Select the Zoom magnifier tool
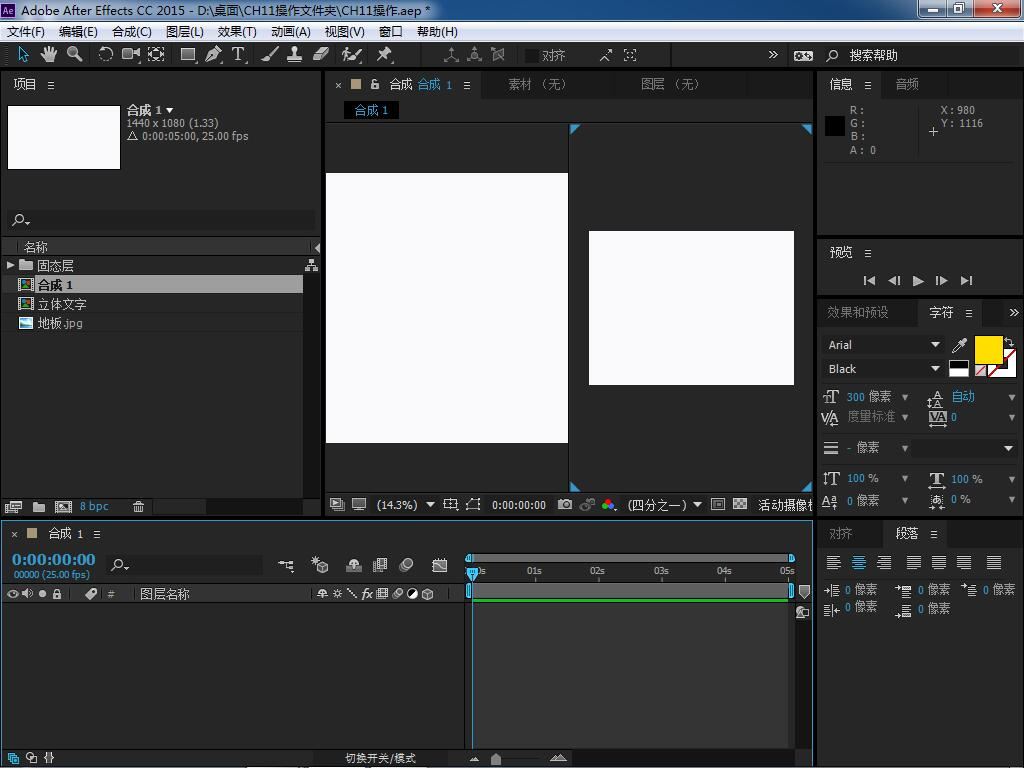 tap(75, 55)
